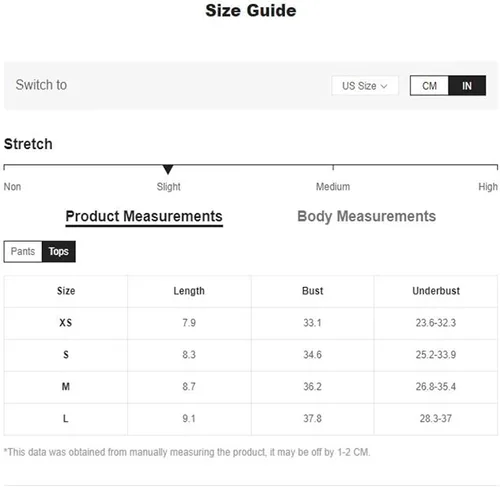
Task: Select the XS size row label
Action: click(x=66, y=323)
